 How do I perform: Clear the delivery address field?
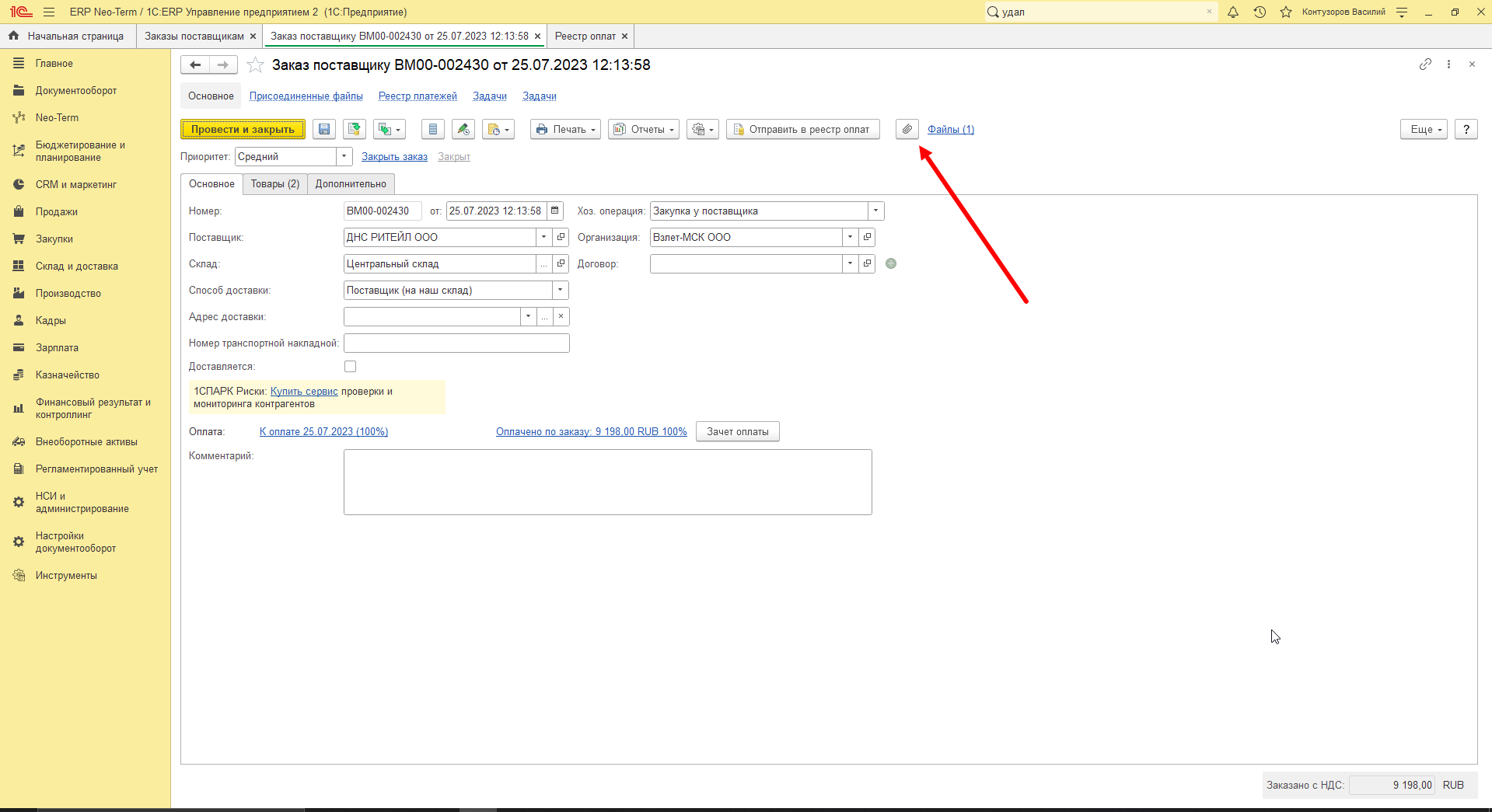tap(561, 316)
